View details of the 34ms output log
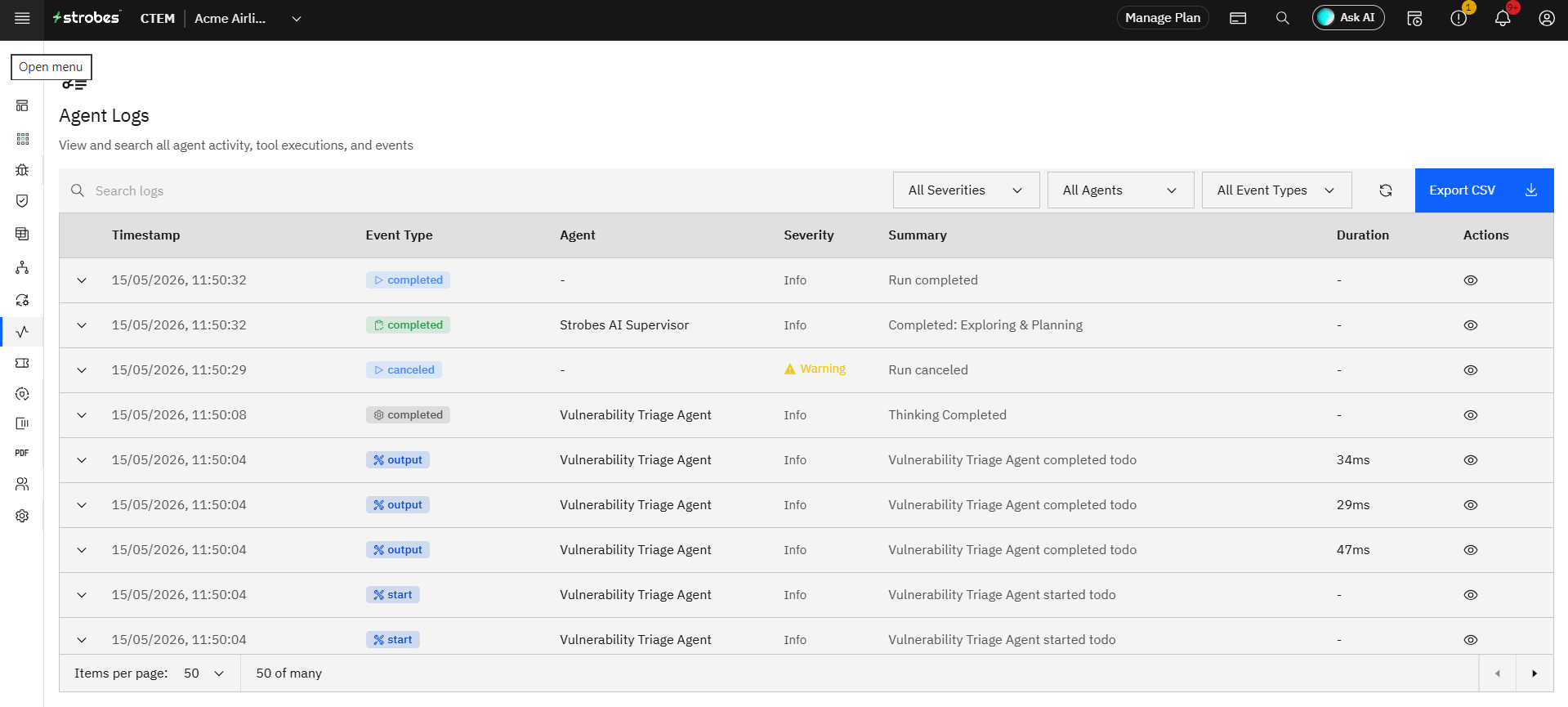 click(1471, 460)
